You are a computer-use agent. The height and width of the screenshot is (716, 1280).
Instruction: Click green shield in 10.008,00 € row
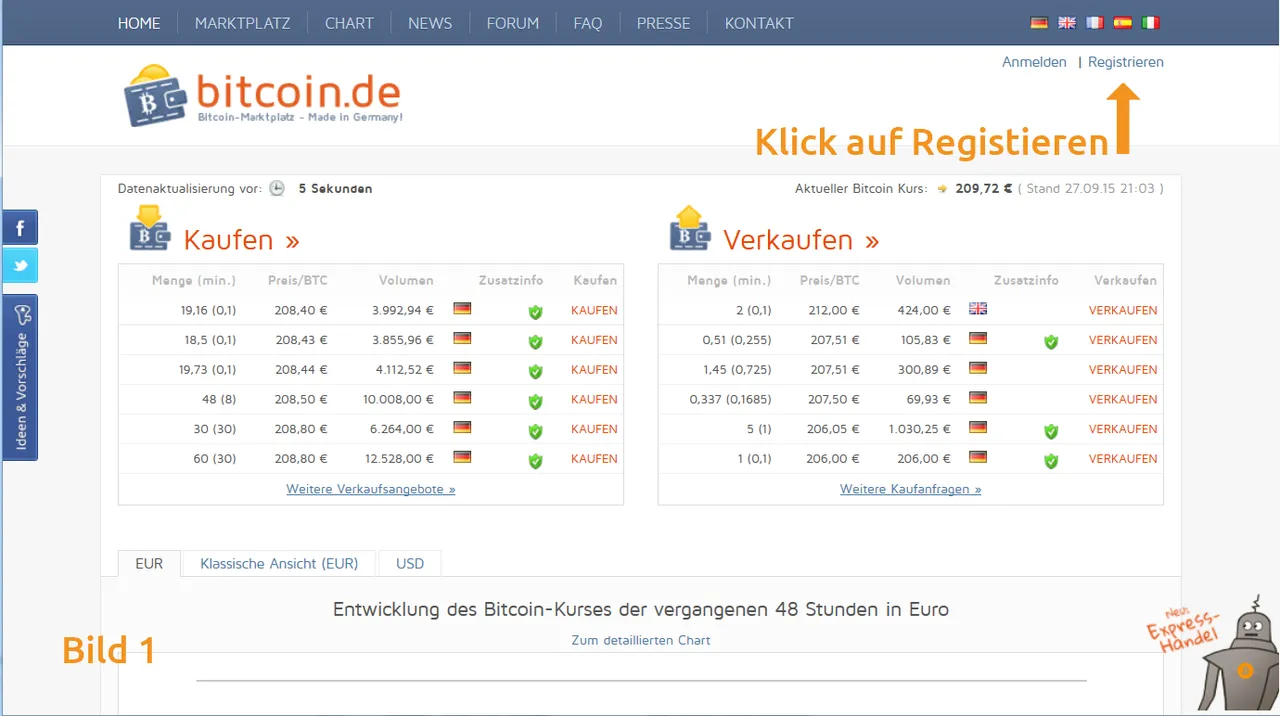point(535,401)
